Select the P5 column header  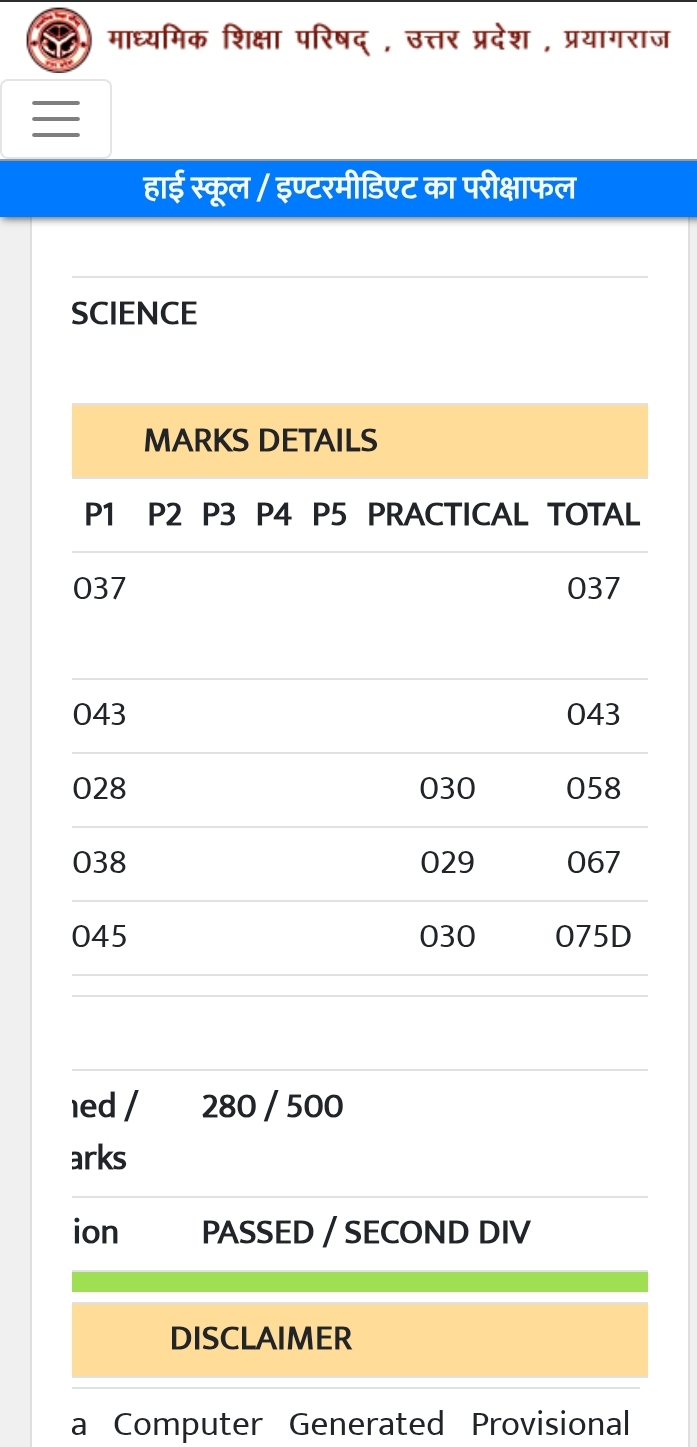coord(329,514)
